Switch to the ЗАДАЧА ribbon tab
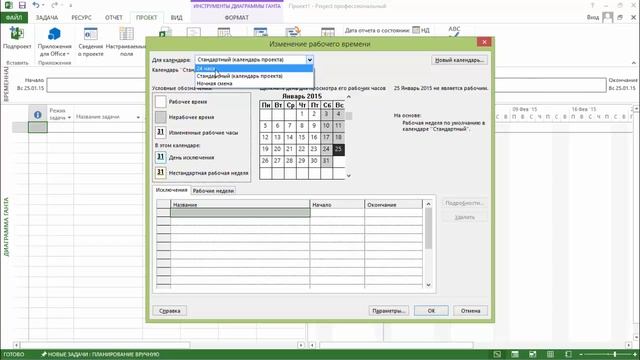Image resolution: width=640 pixels, height=360 pixels. [47, 18]
